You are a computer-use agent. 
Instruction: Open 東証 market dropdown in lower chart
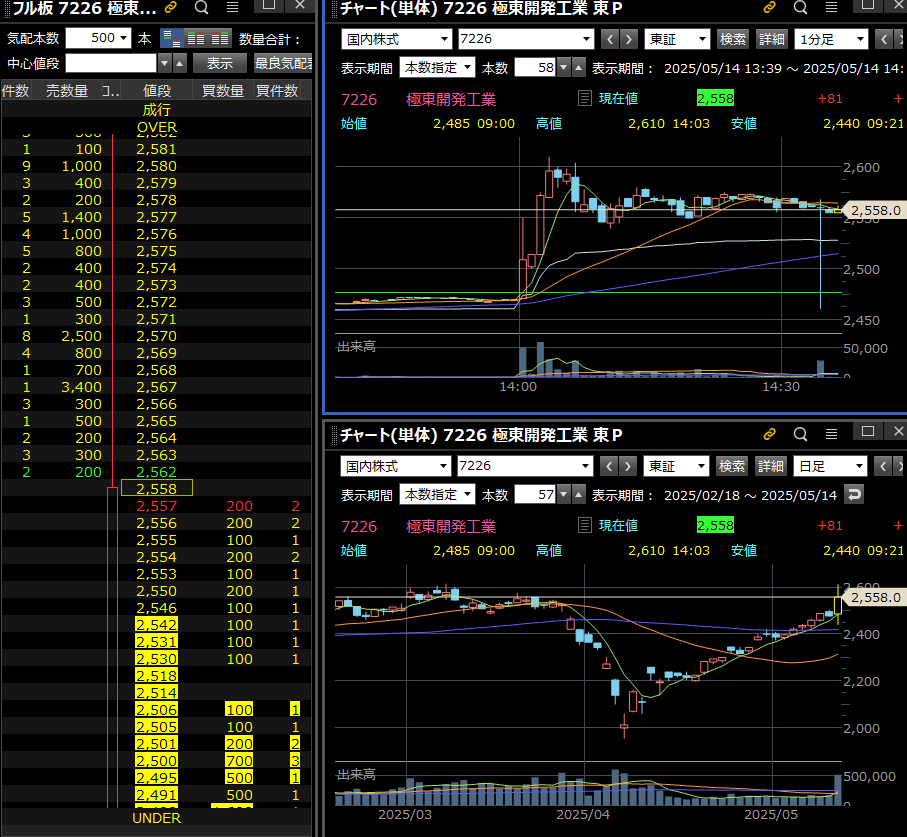click(x=676, y=466)
